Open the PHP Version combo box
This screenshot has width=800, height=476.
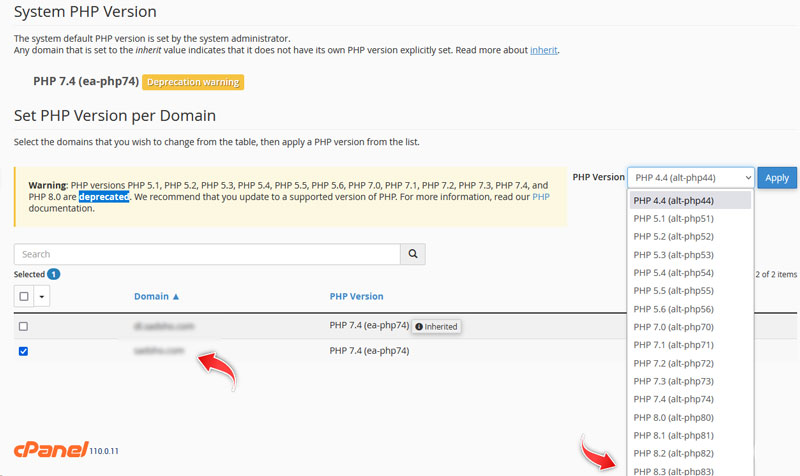click(x=690, y=178)
